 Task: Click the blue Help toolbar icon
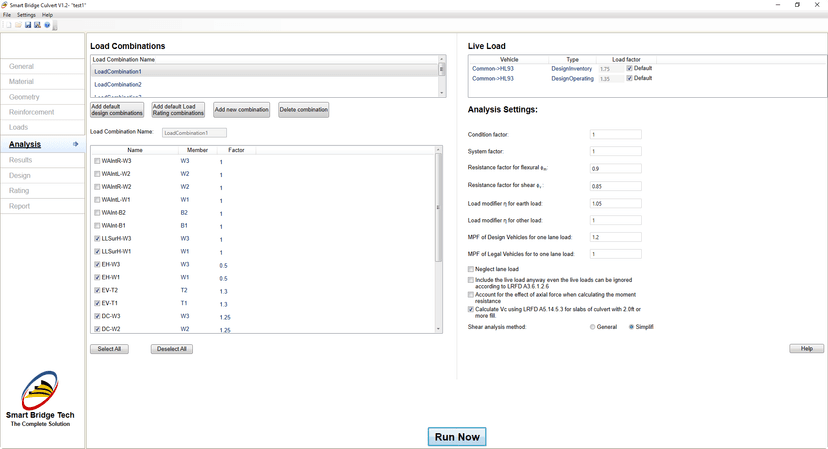pyautogui.click(x=47, y=25)
